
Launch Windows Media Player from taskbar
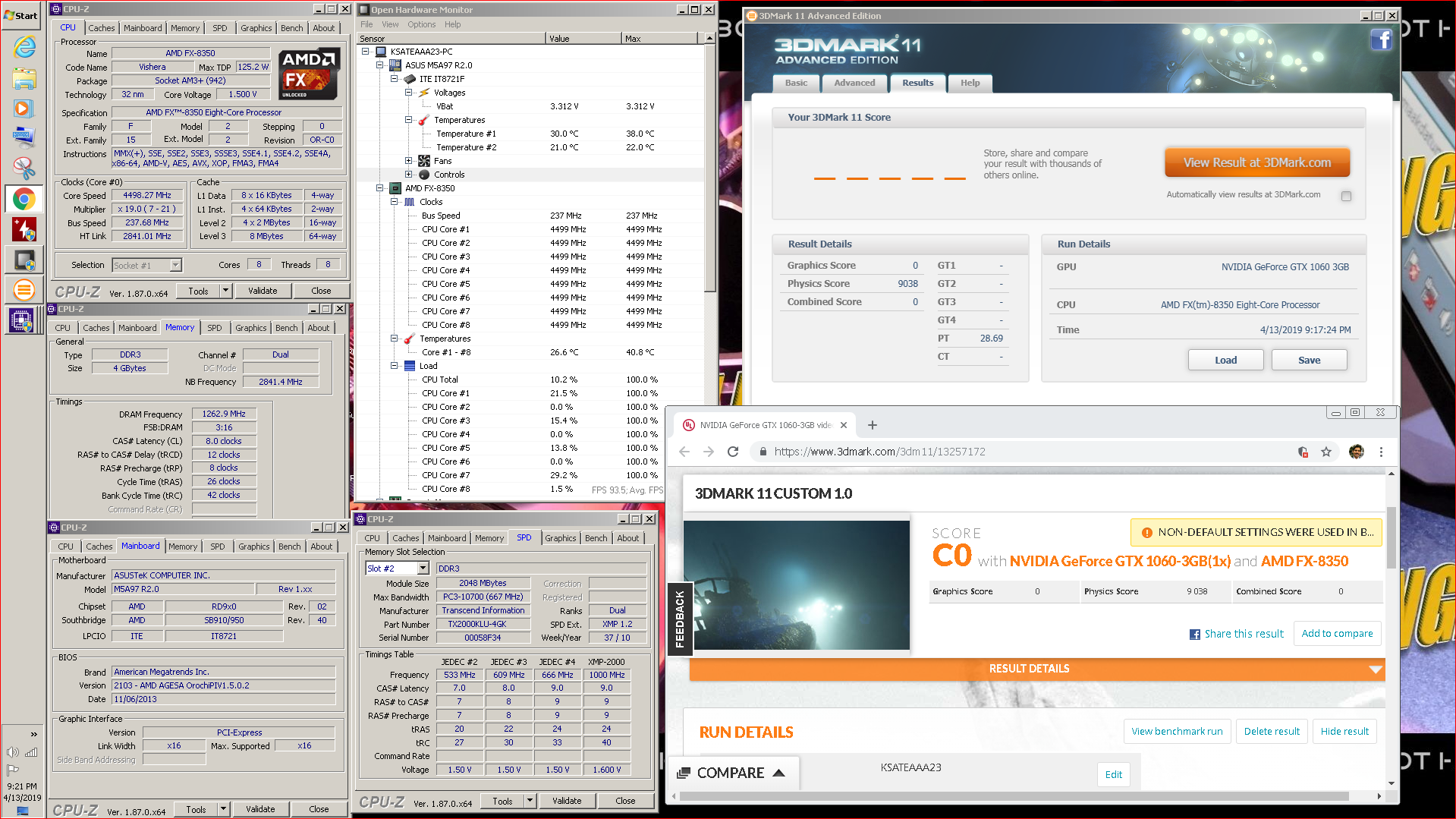point(23,109)
